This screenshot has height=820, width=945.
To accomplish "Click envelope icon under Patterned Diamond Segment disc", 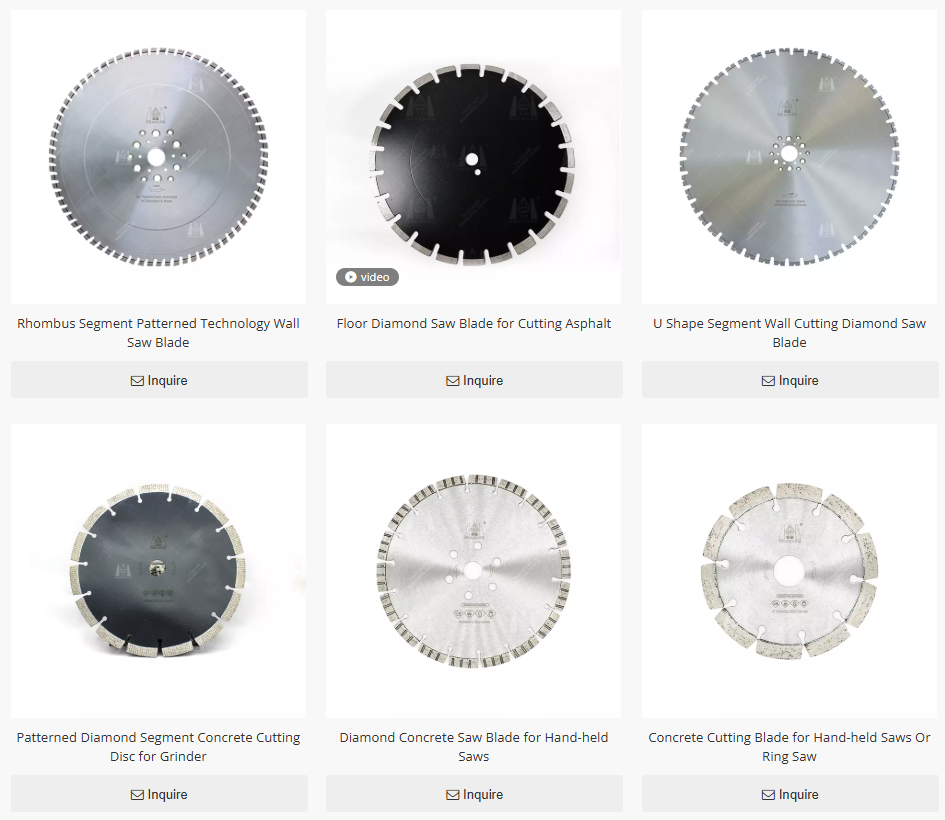I will (137, 795).
